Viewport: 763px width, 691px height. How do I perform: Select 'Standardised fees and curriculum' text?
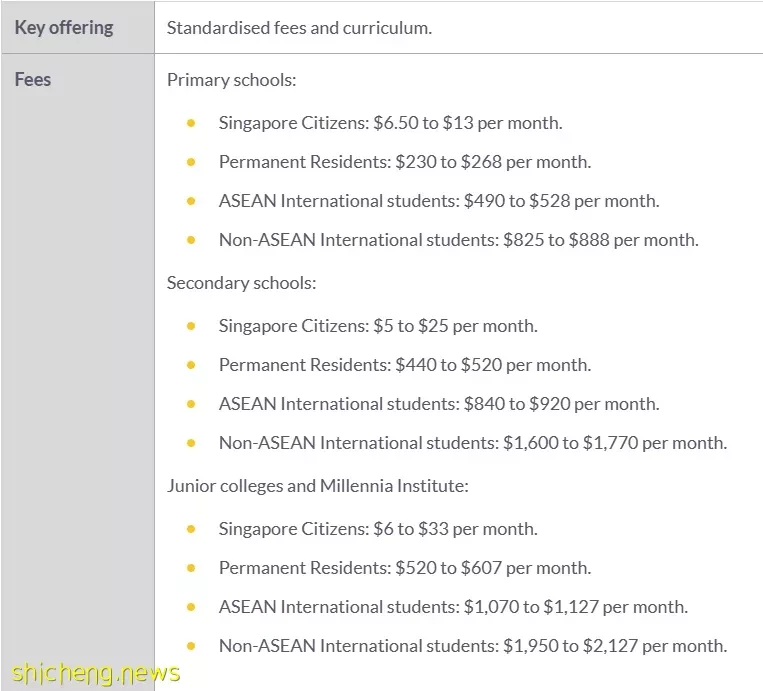coord(299,28)
